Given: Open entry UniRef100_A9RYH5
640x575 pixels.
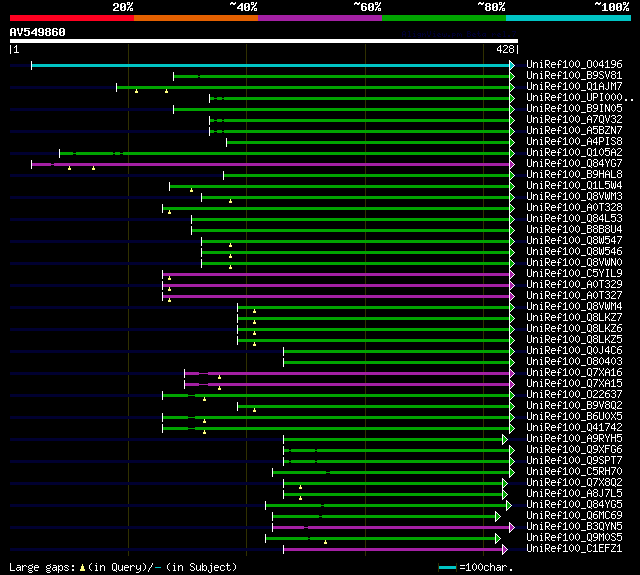Looking at the screenshot, I should point(574,439).
